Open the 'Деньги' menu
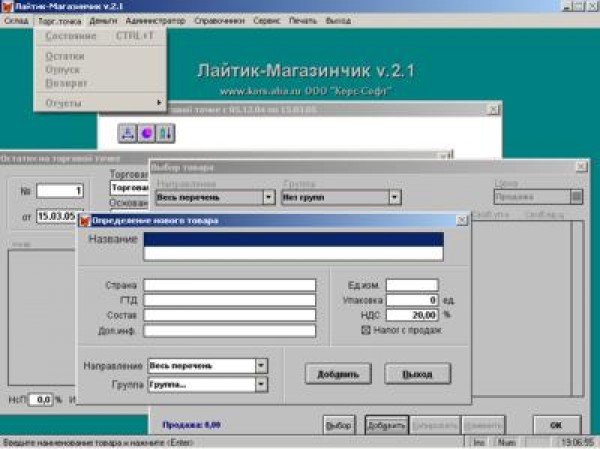The image size is (600, 449). tap(102, 20)
